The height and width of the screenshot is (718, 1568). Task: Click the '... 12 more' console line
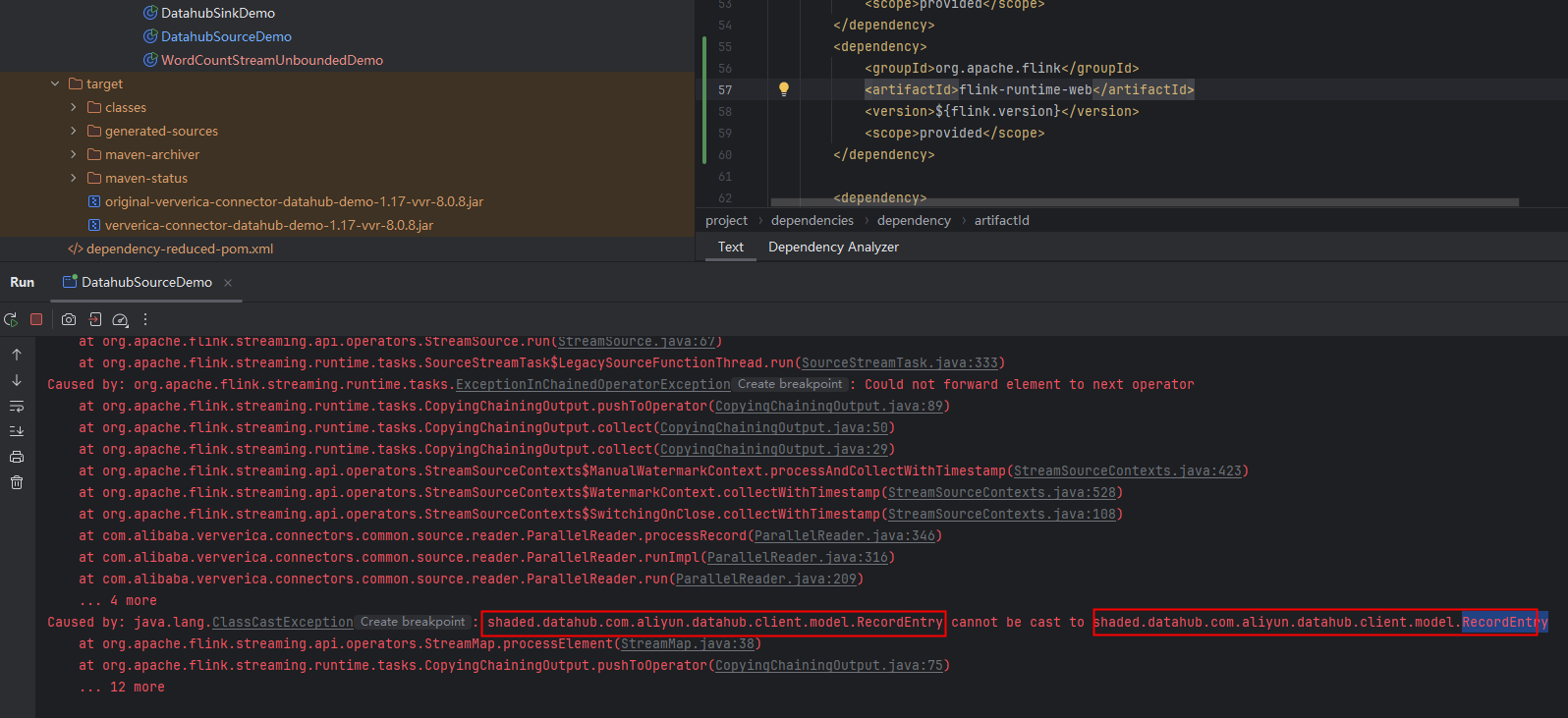(x=122, y=687)
